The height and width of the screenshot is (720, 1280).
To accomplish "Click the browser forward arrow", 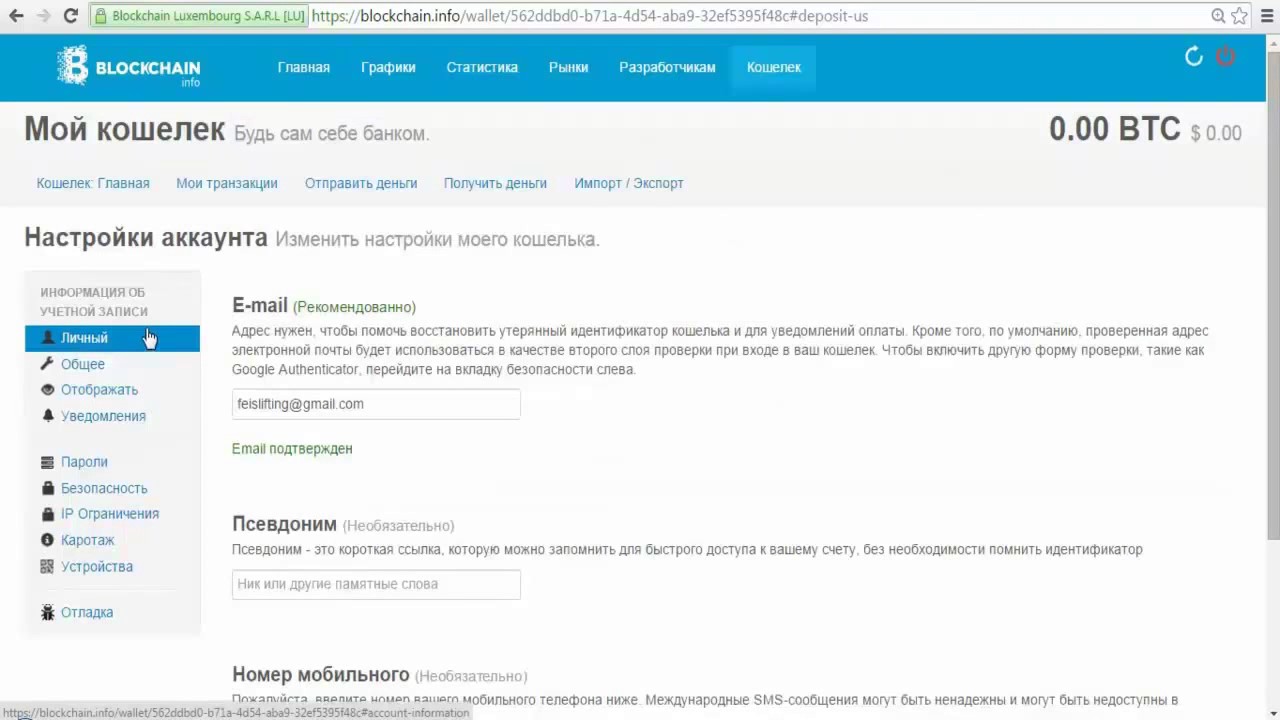I will coord(43,16).
